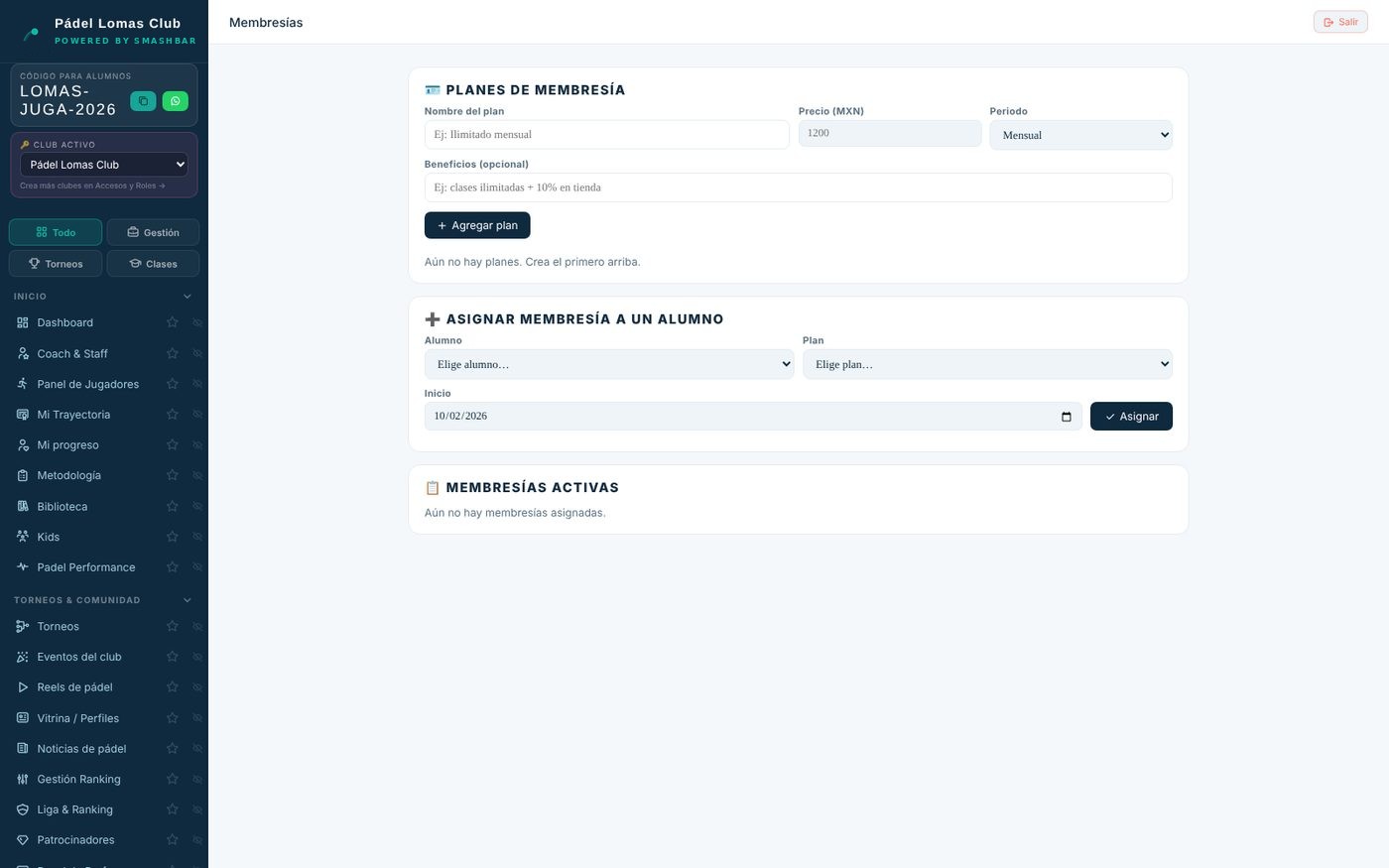The height and width of the screenshot is (868, 1389).
Task: Star the Coach & Staff item
Action: pyautogui.click(x=173, y=353)
